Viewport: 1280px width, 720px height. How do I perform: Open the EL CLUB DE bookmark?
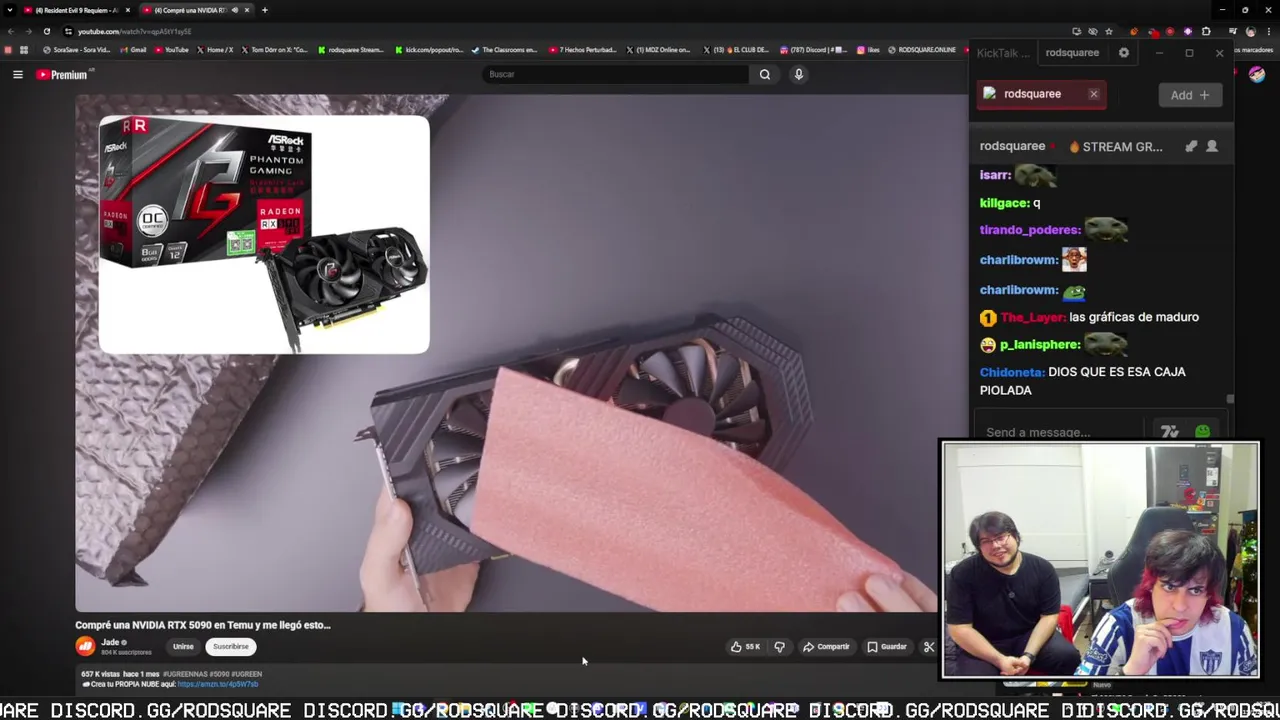click(737, 50)
